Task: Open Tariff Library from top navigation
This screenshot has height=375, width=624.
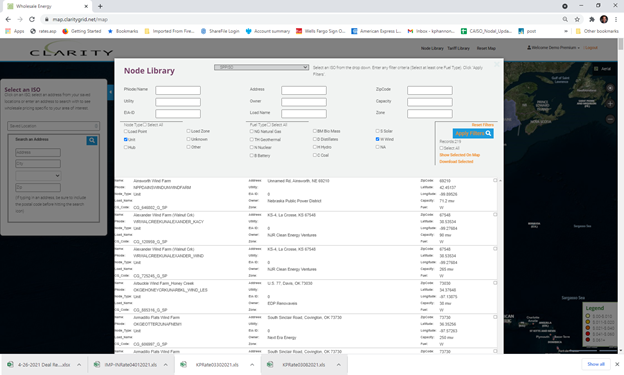Action: (x=458, y=48)
